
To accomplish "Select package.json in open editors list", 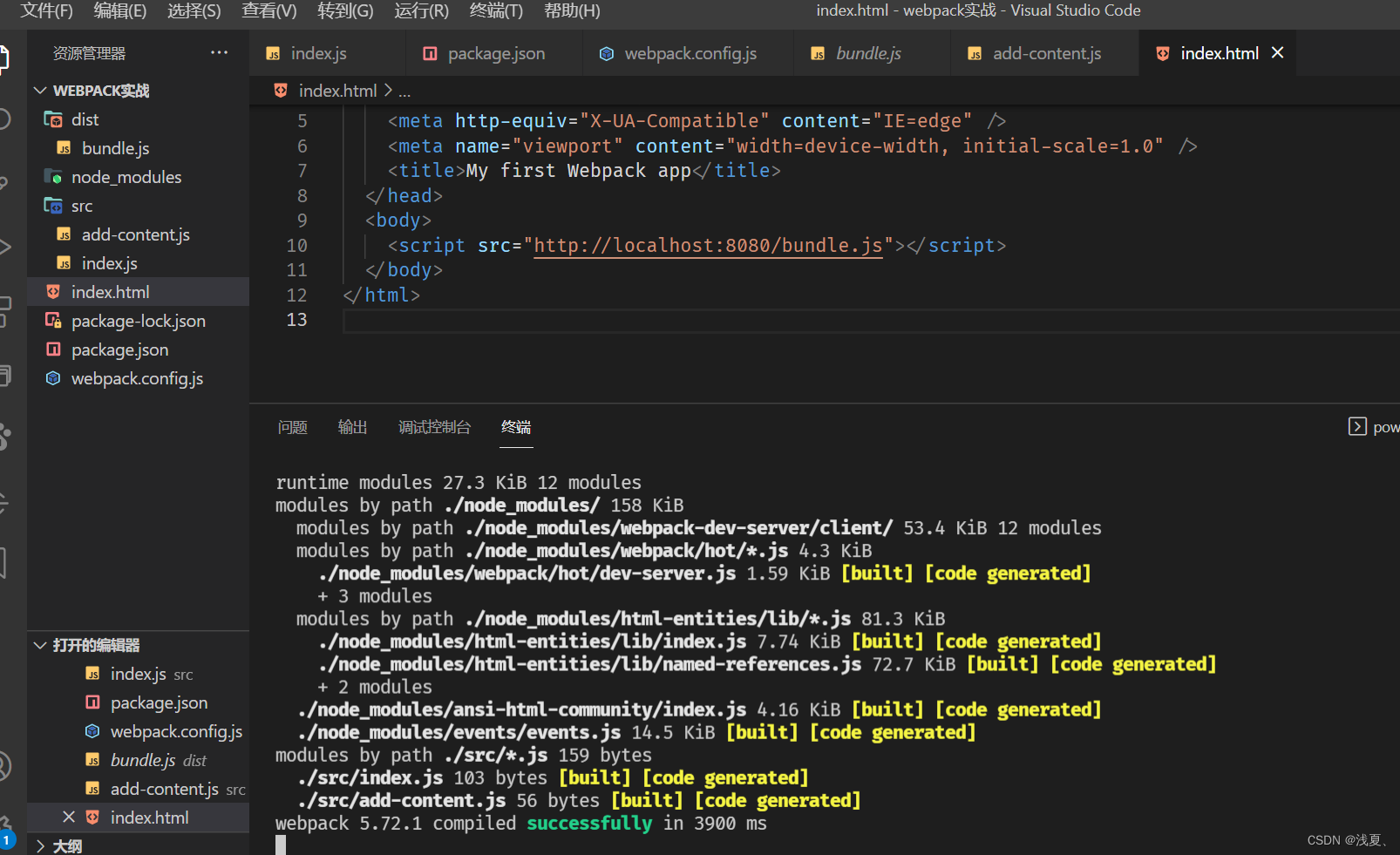I will tap(138, 702).
